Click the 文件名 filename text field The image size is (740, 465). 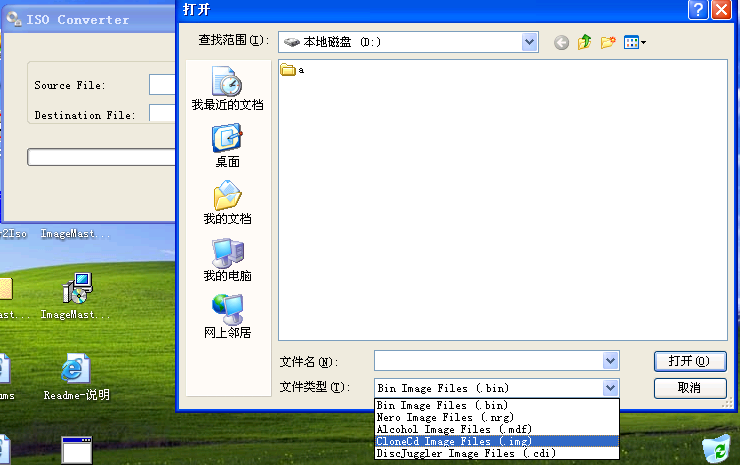click(x=488, y=361)
